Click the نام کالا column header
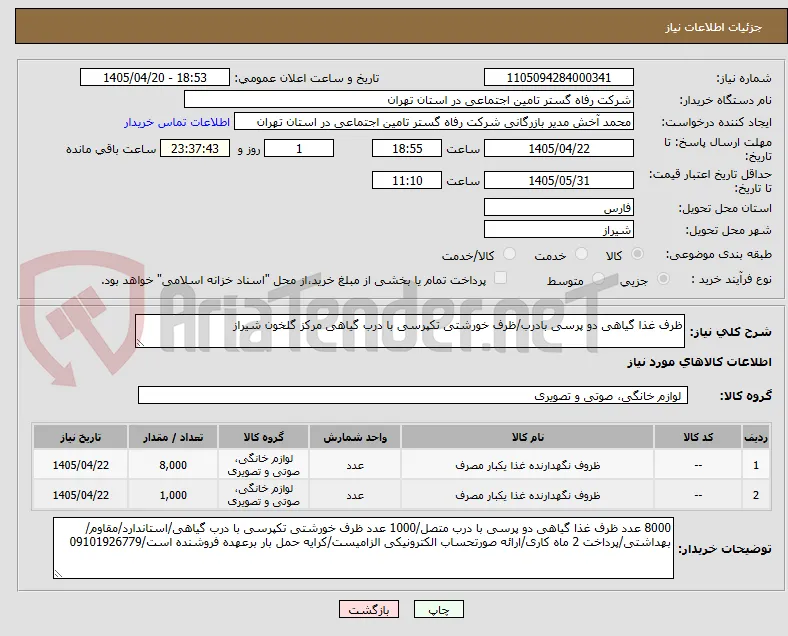 (528, 437)
